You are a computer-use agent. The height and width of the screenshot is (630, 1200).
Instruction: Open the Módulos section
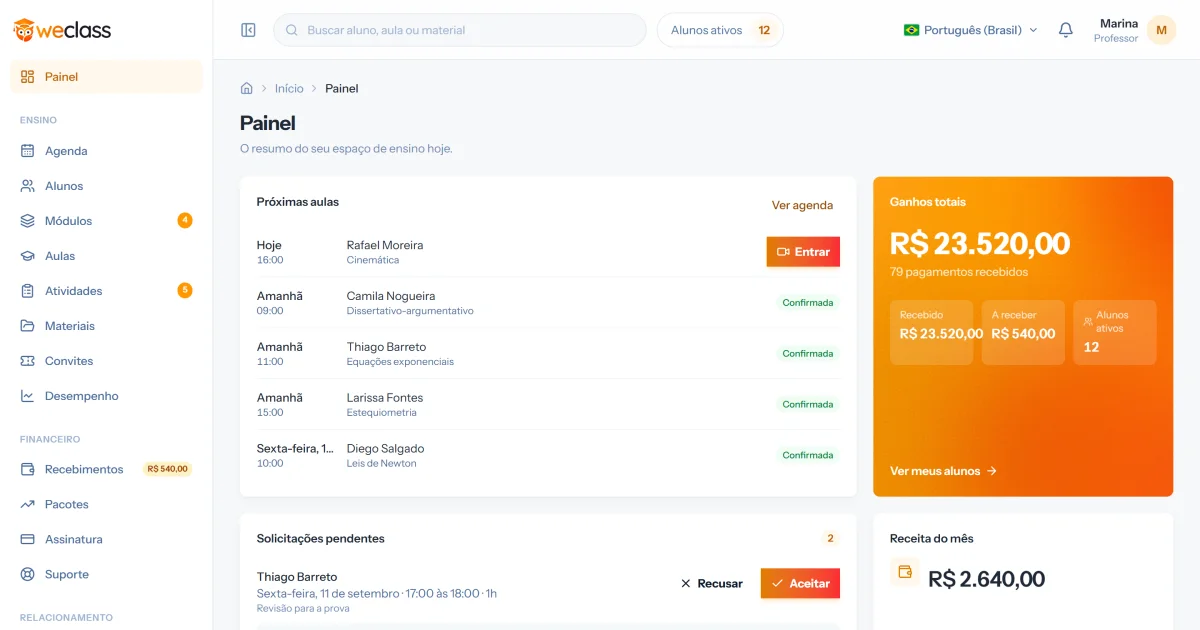click(x=106, y=221)
